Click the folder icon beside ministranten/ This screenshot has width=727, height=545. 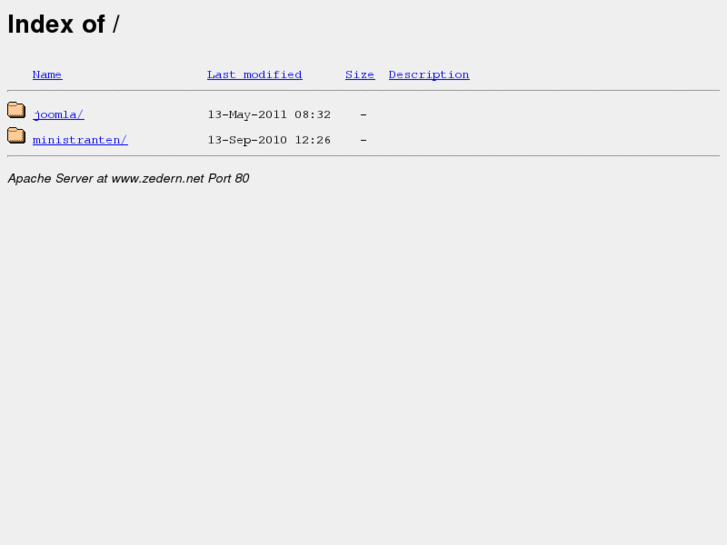click(x=16, y=135)
